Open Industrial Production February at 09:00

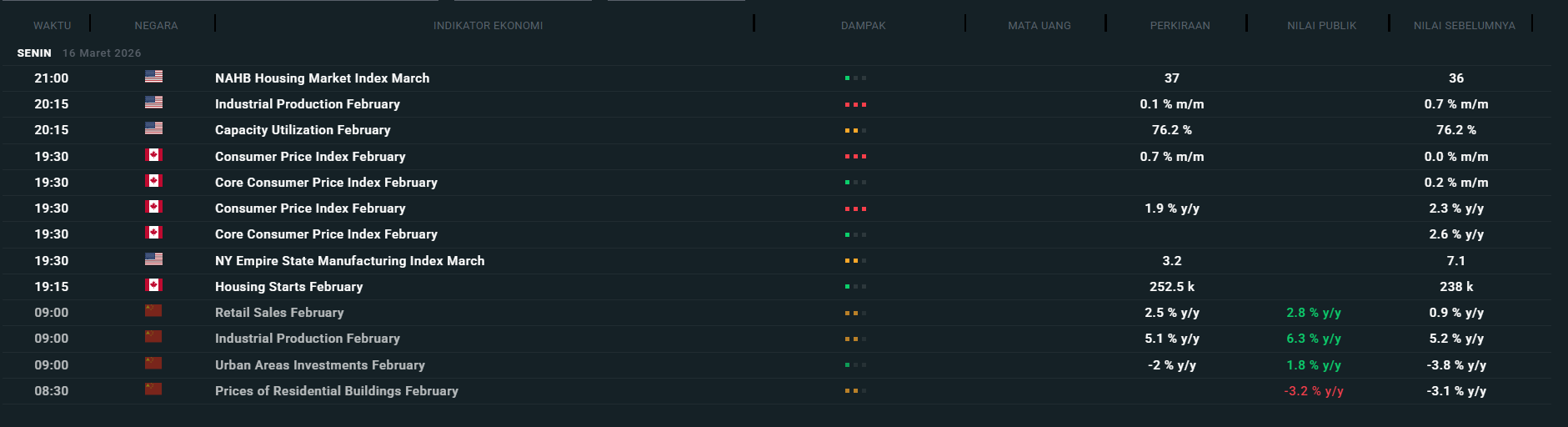coord(307,338)
